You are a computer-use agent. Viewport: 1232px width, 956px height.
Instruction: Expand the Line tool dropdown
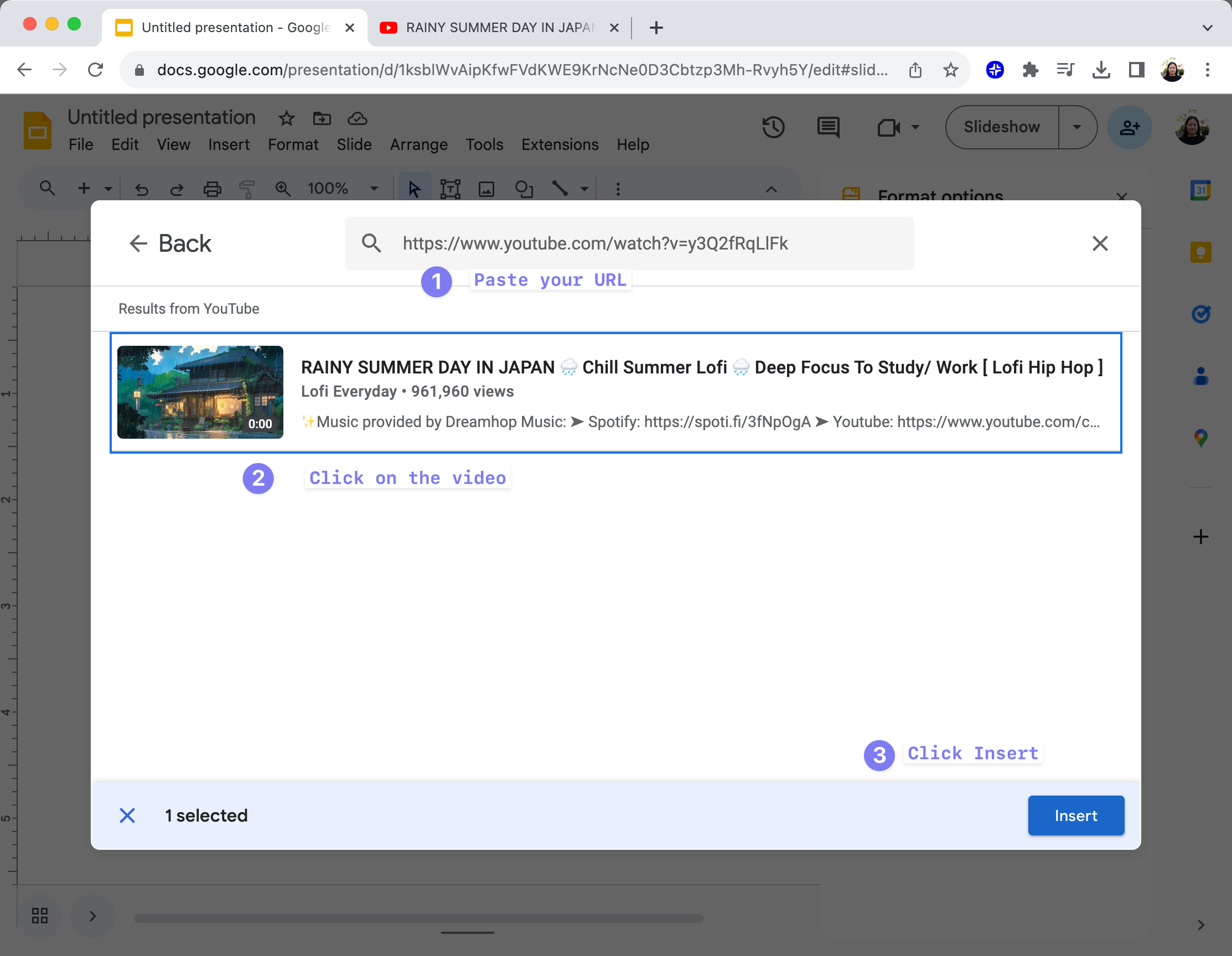(x=584, y=189)
